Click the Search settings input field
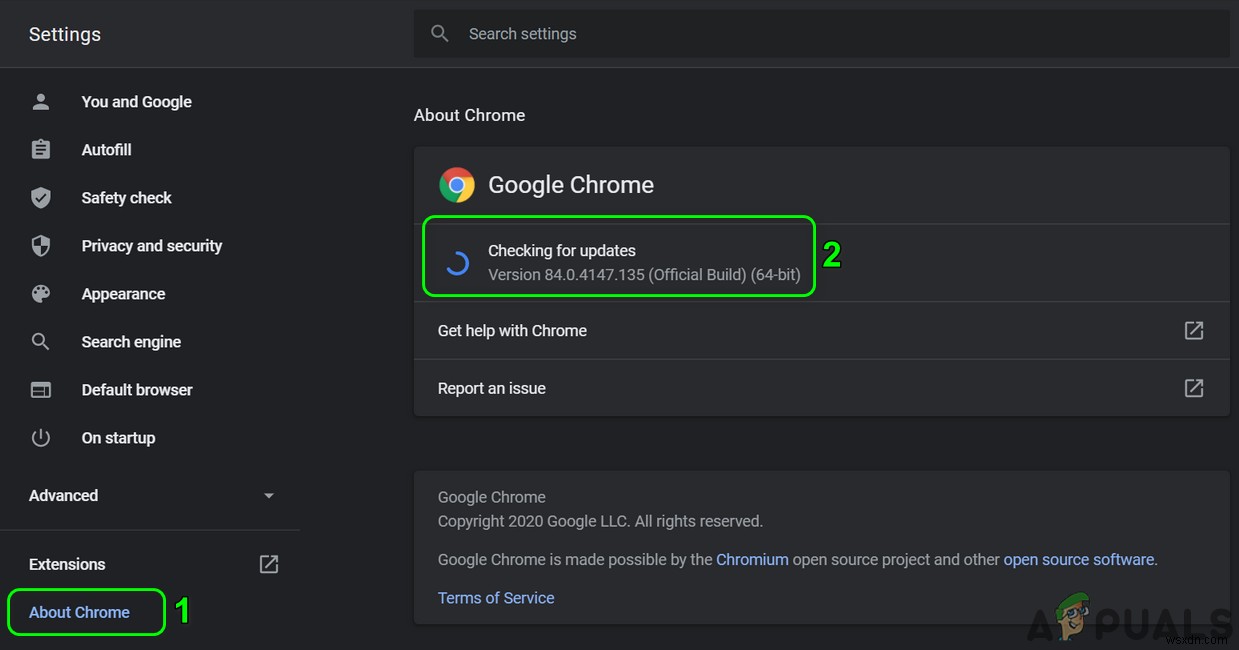Image resolution: width=1239 pixels, height=650 pixels. (x=700, y=33)
